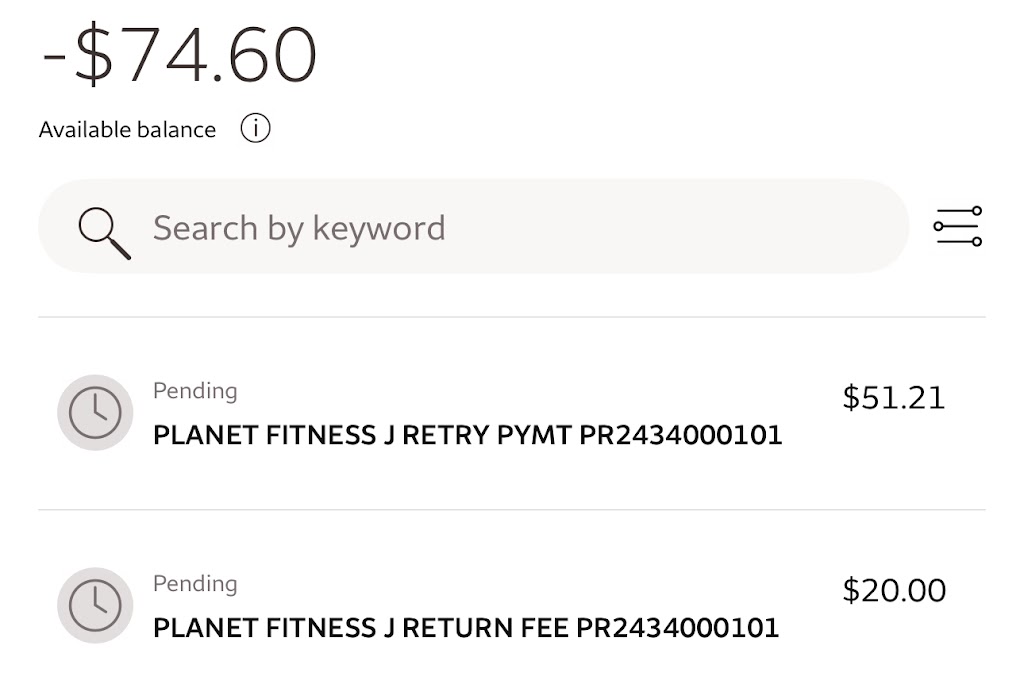Tap the clock icon for RETURN FEE transaction
1024x688 pixels.
[x=95, y=605]
